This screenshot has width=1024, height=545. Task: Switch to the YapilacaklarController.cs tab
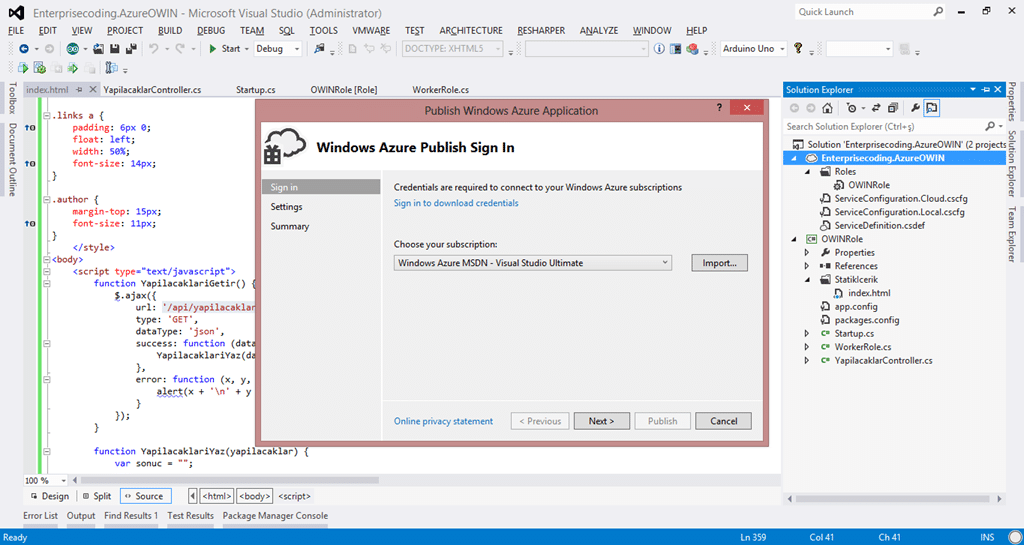152,90
